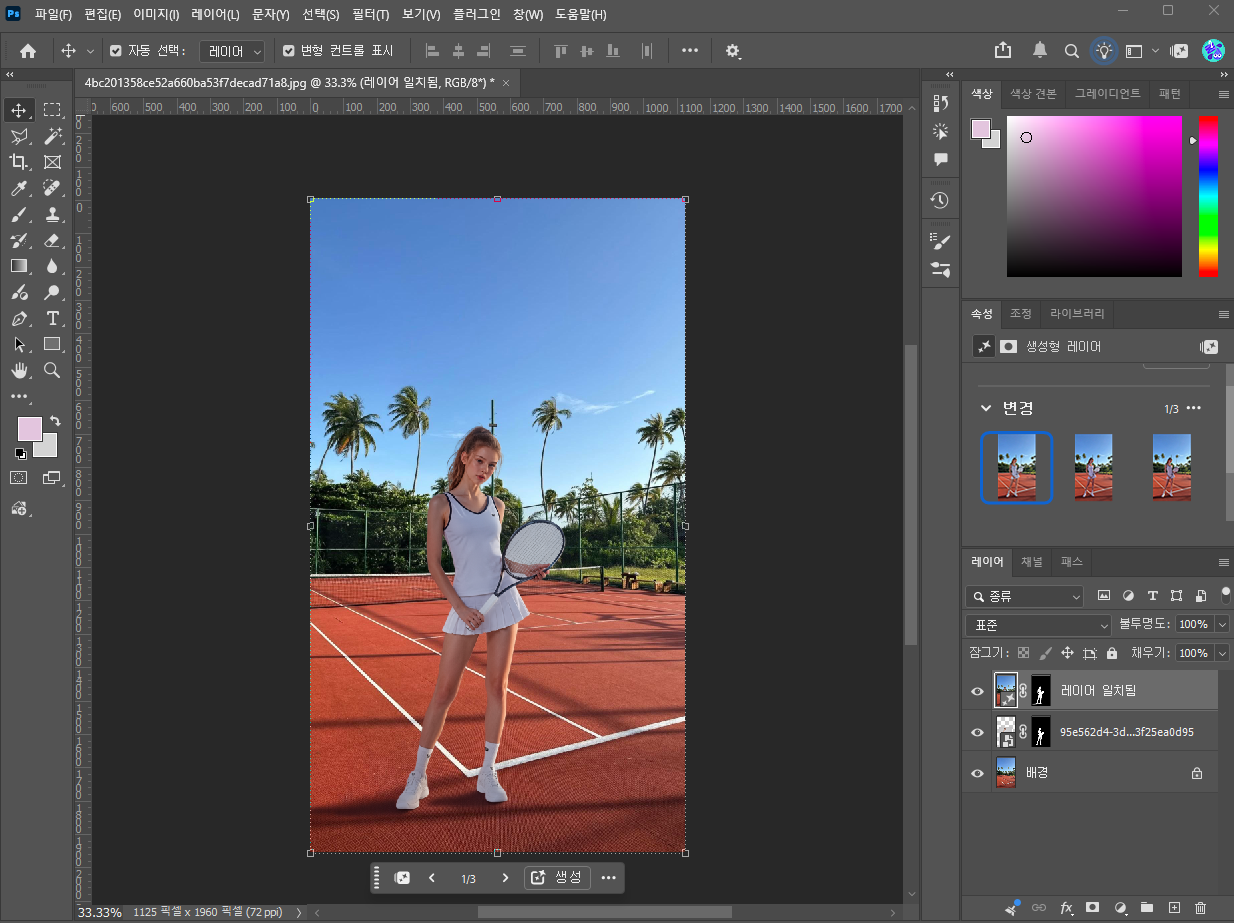
Task: Open the 필터(T) menu
Action: [x=371, y=15]
